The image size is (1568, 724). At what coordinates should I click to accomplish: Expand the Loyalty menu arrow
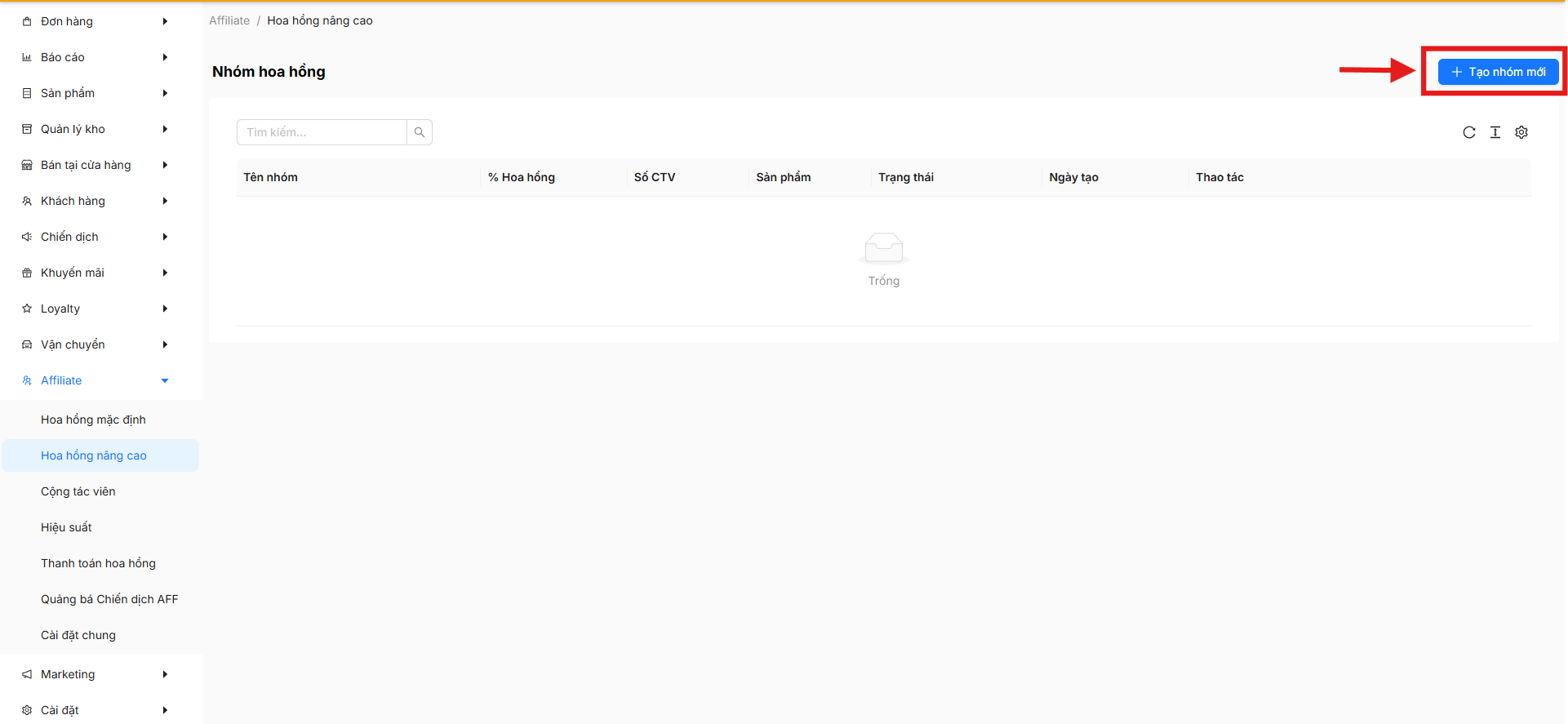pyautogui.click(x=165, y=309)
